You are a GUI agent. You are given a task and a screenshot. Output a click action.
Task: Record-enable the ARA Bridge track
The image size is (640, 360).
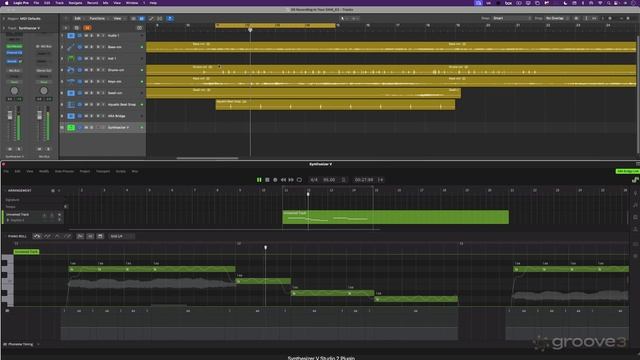98,116
